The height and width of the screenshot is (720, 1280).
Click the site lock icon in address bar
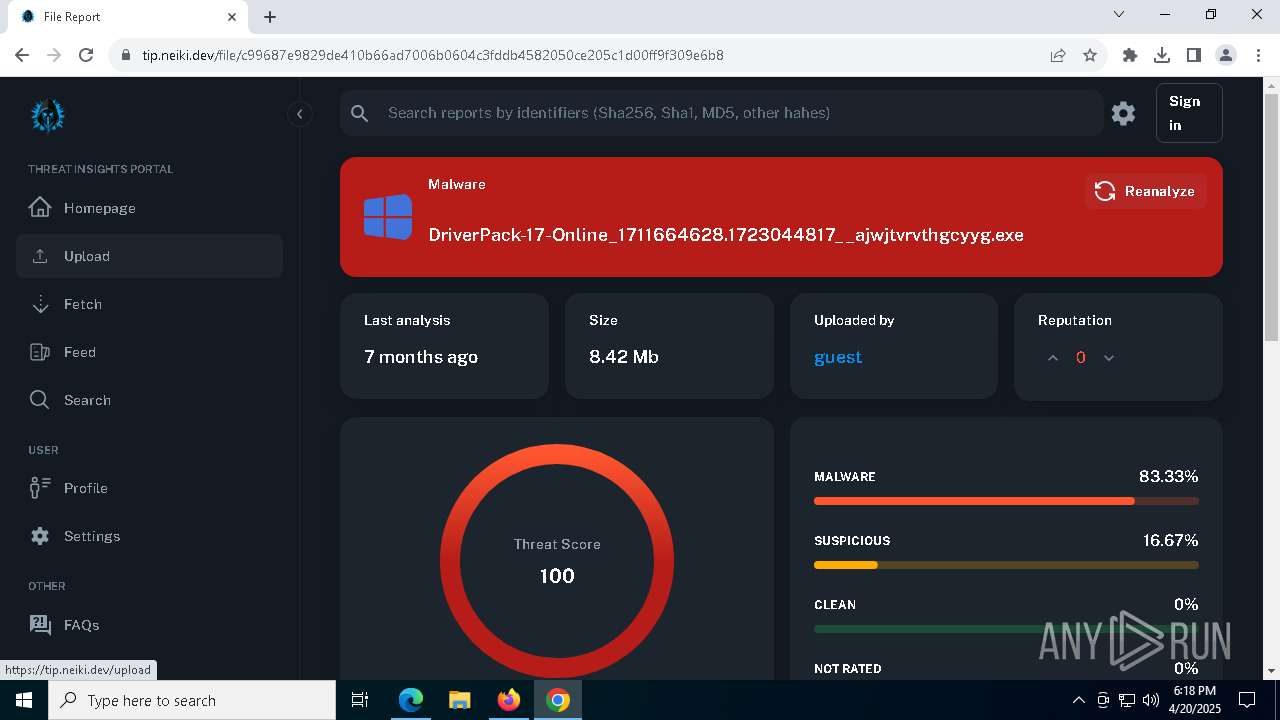click(125, 55)
